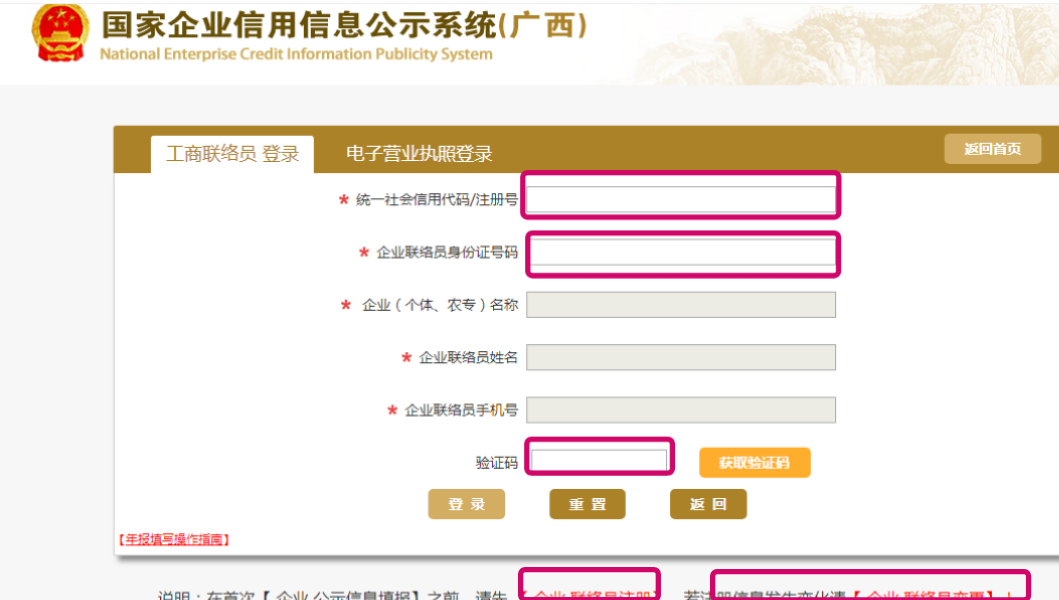The width and height of the screenshot is (1059, 600).
Task: Select the 企业联络员身份证号码 input box
Action: pyautogui.click(x=681, y=252)
